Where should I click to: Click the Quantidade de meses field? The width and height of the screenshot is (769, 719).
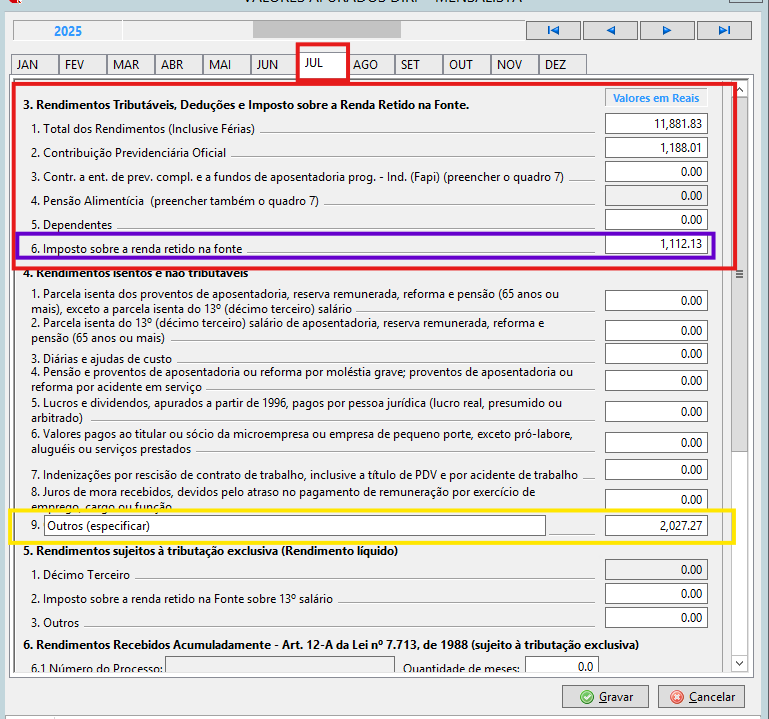click(562, 665)
